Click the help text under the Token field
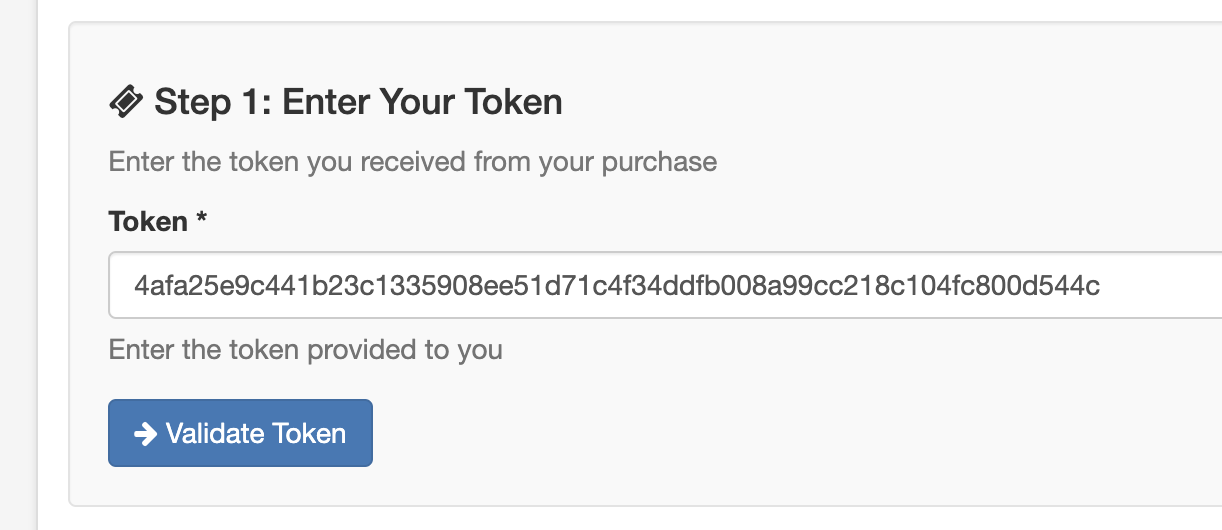The height and width of the screenshot is (530, 1222). coord(305,350)
